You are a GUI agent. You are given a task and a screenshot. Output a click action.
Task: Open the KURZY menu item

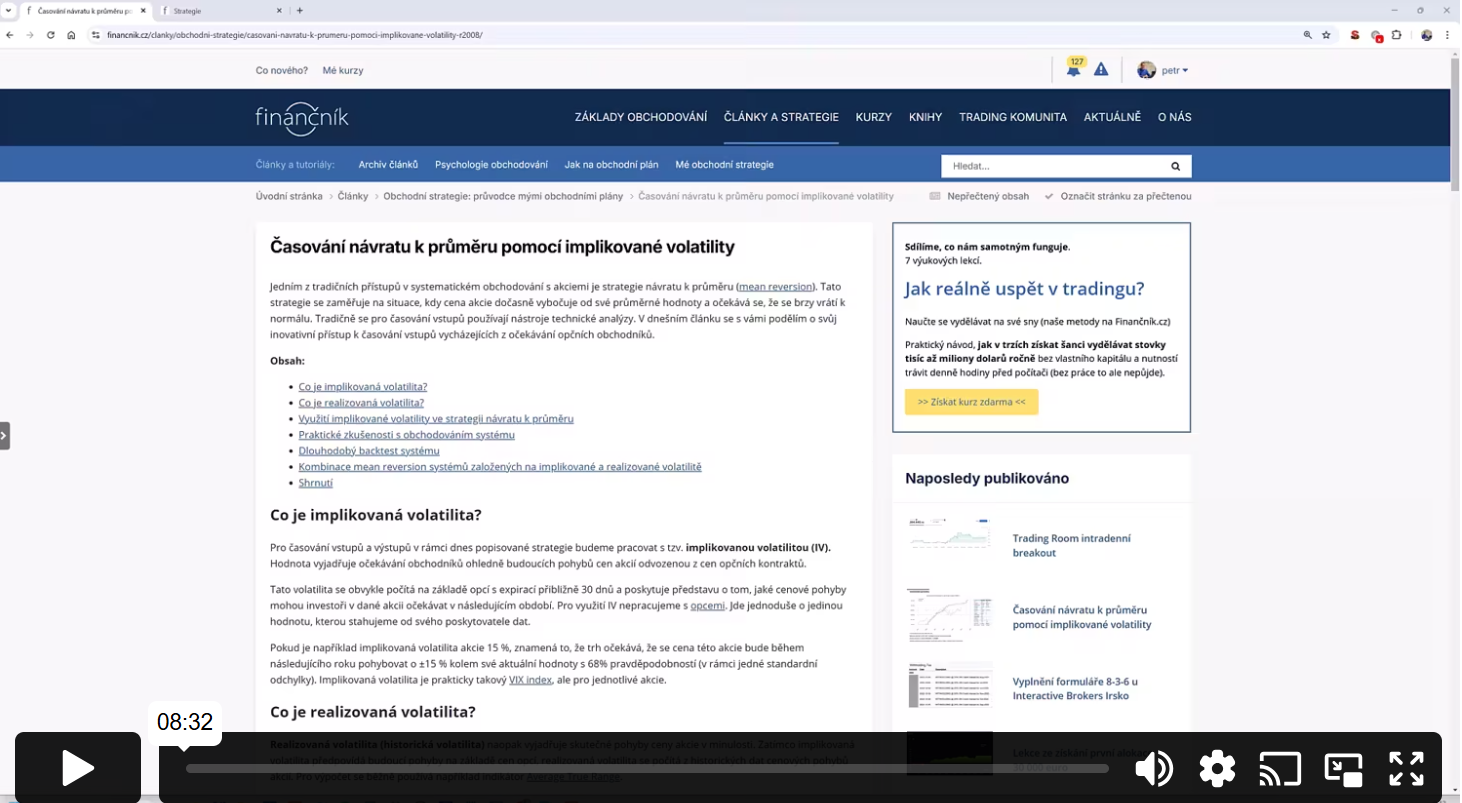coord(874,117)
